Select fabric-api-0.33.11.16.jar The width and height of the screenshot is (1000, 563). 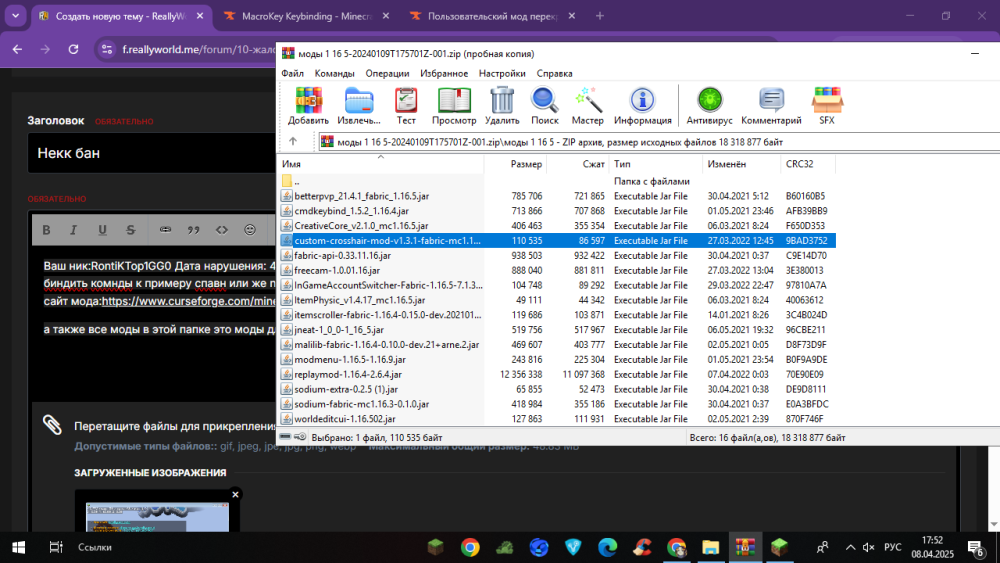click(342, 255)
